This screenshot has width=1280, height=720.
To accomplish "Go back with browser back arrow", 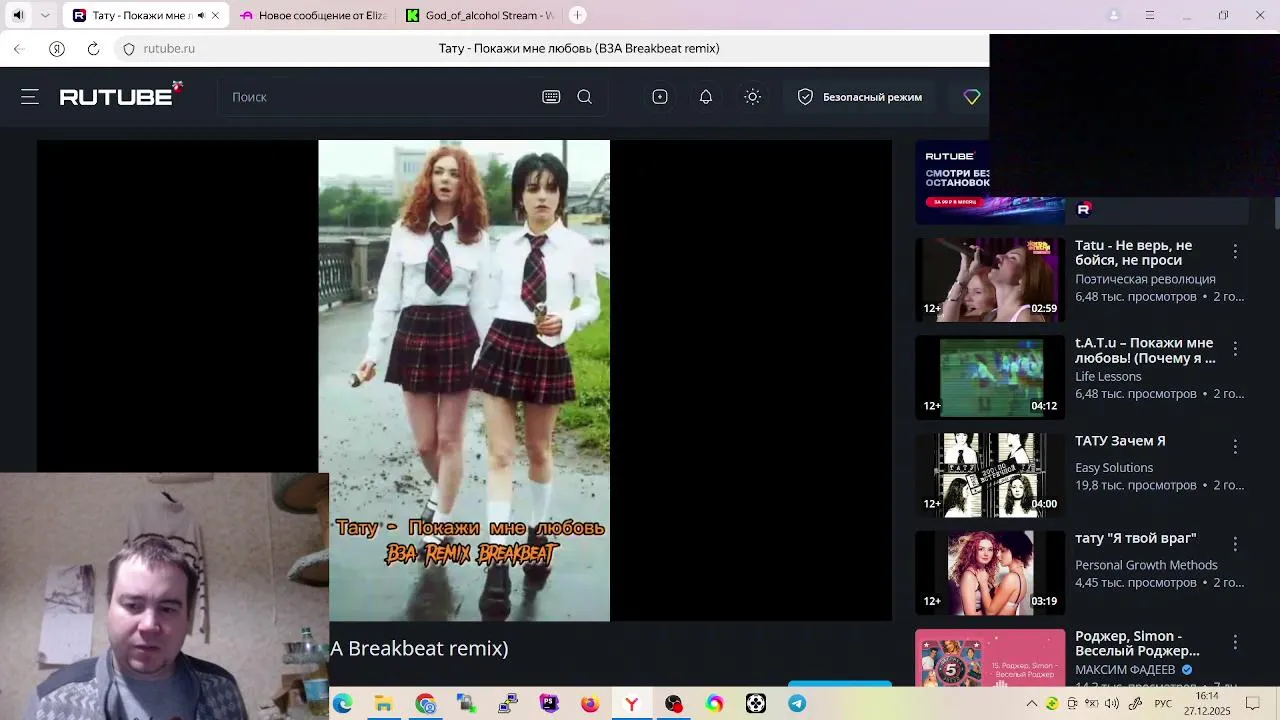I will (19, 48).
